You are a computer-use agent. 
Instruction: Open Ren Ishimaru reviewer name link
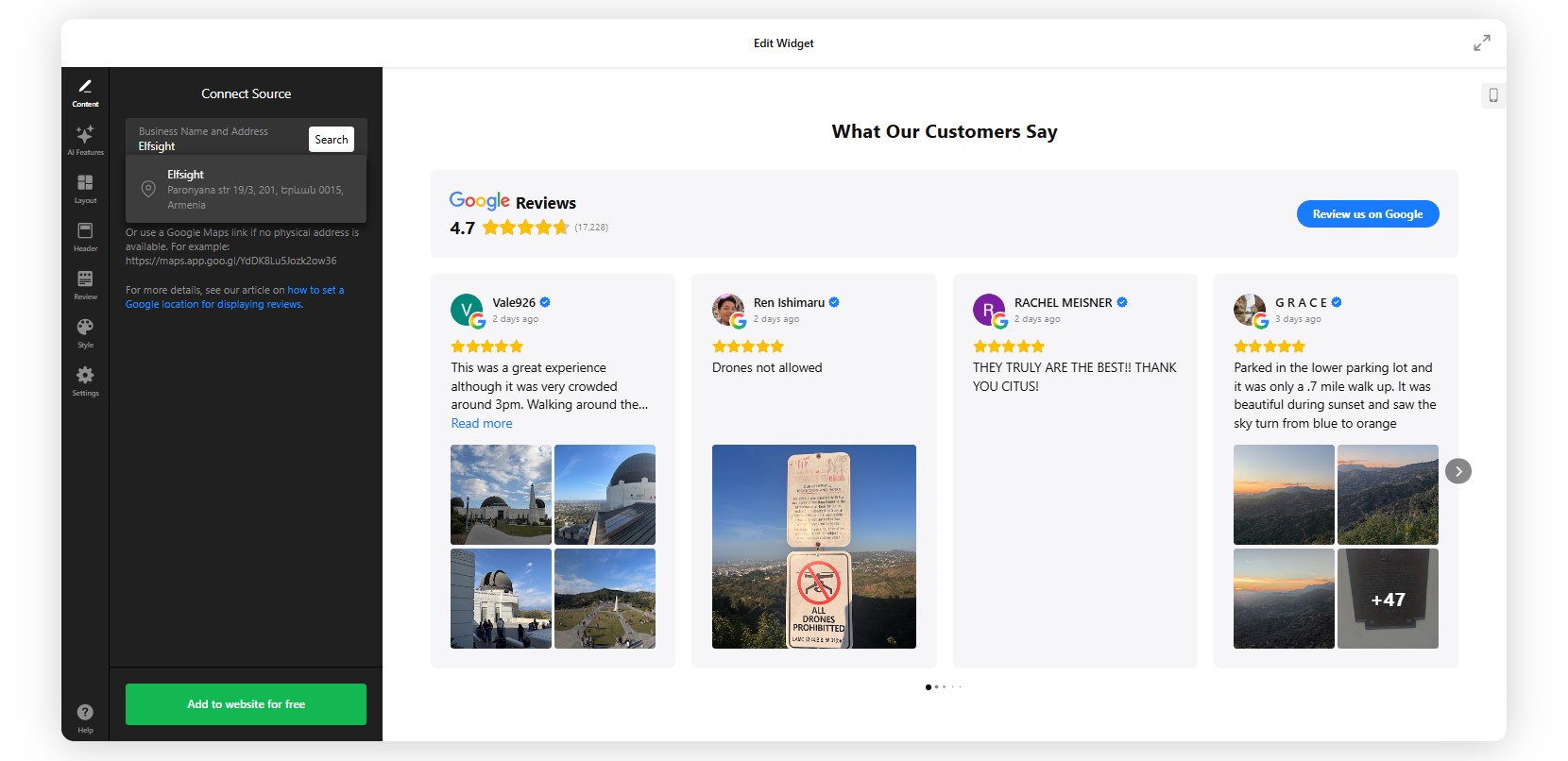tap(789, 302)
